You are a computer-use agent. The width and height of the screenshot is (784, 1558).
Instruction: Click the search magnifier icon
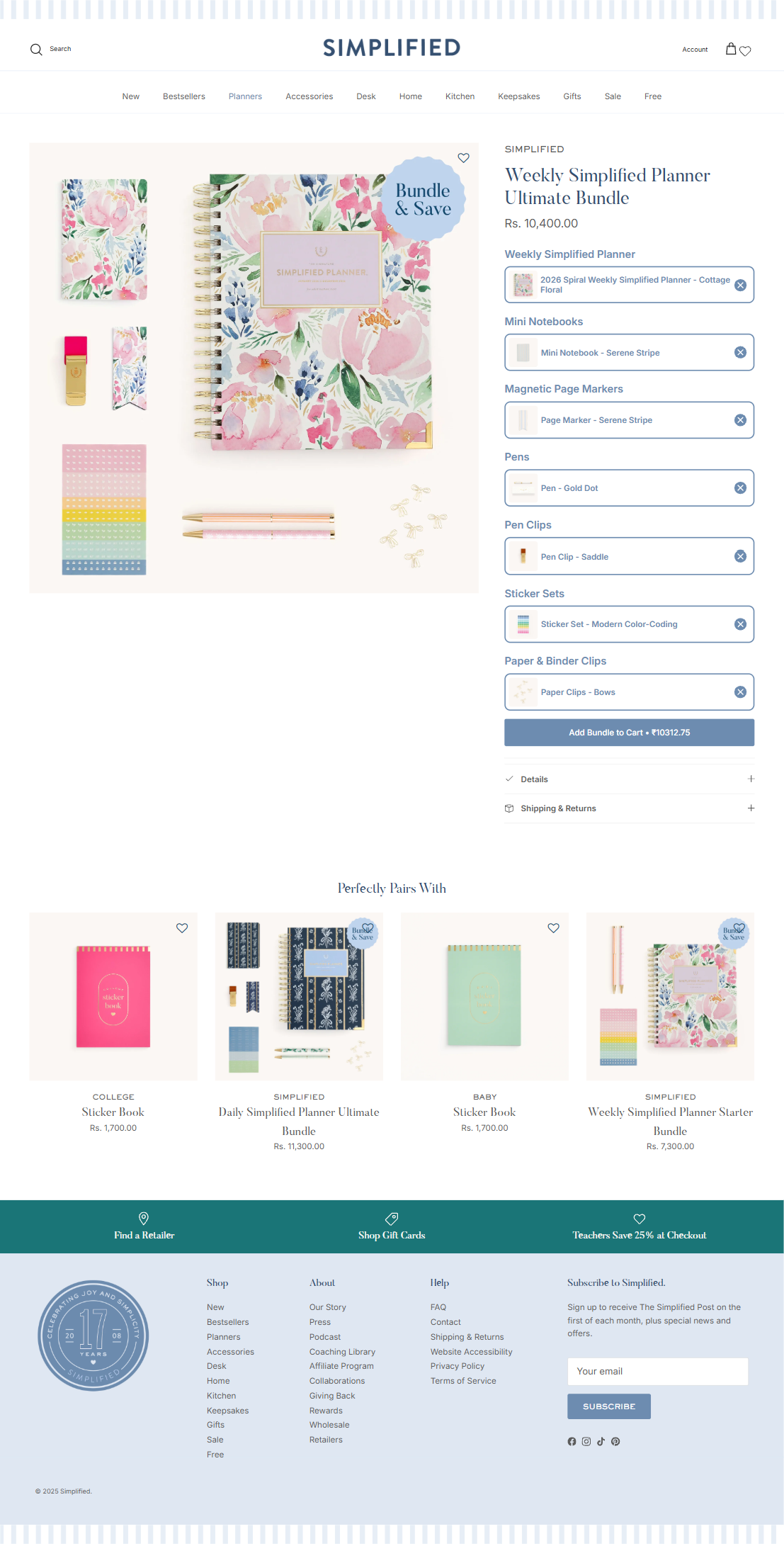(36, 50)
